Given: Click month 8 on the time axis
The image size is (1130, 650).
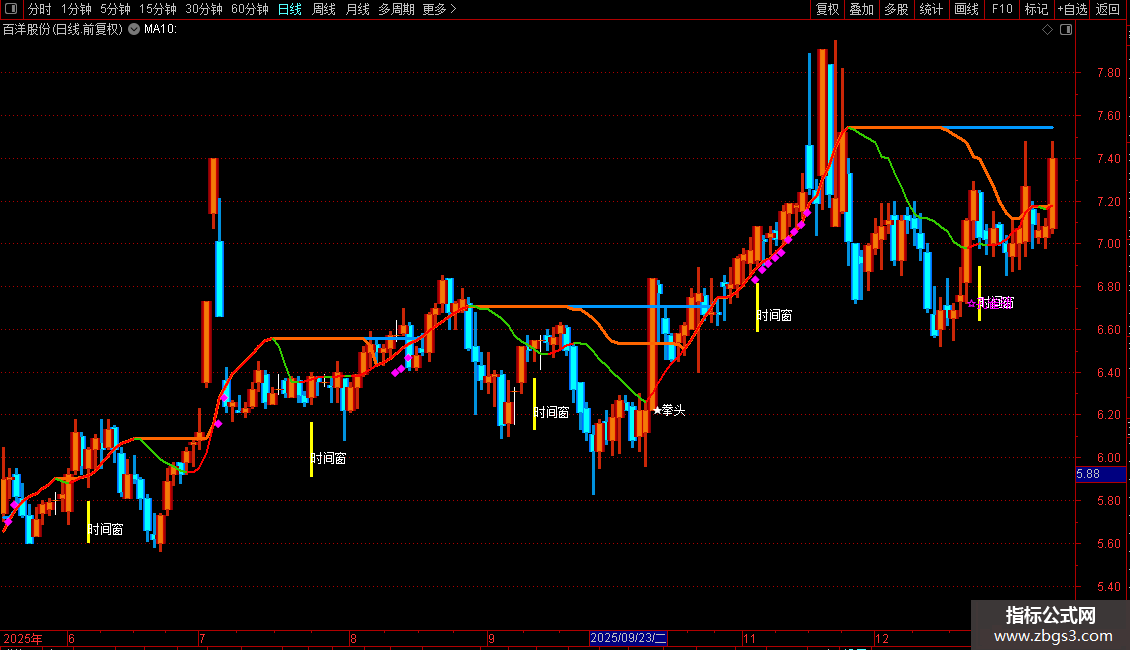Looking at the screenshot, I should click(x=353, y=638).
